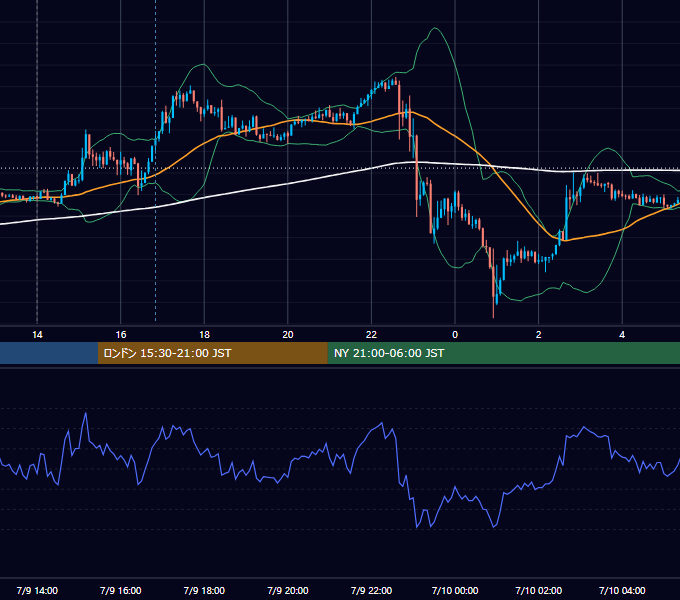Click the 7/9 18:00 time label
This screenshot has height=600, width=680.
204,590
